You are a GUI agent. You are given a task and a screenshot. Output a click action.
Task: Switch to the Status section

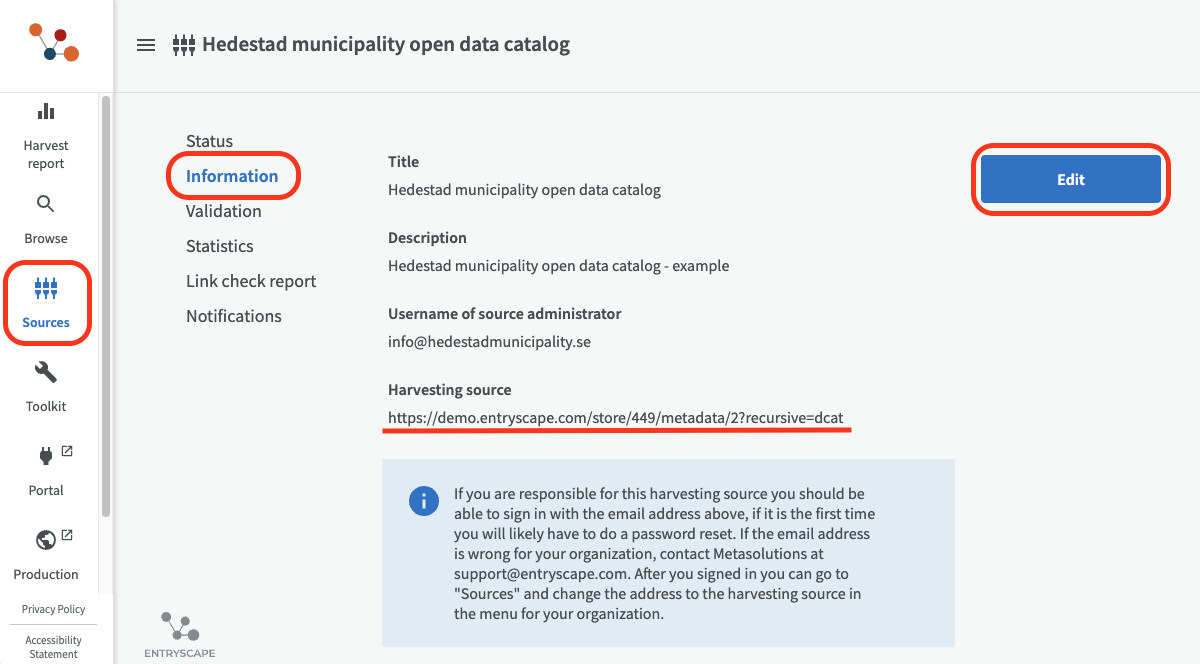pyautogui.click(x=209, y=141)
